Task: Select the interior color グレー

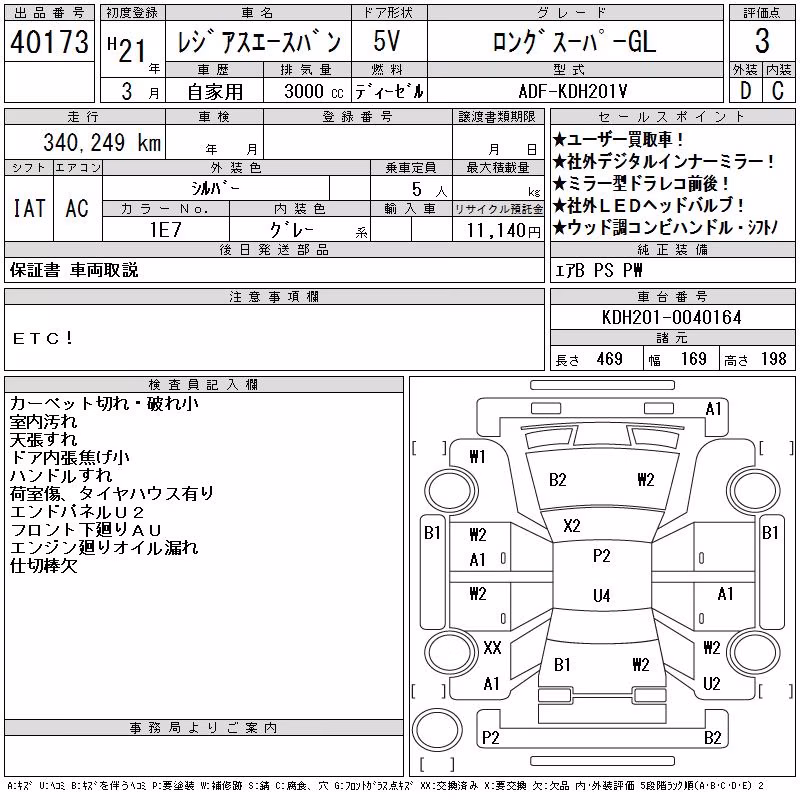Action: (x=292, y=230)
